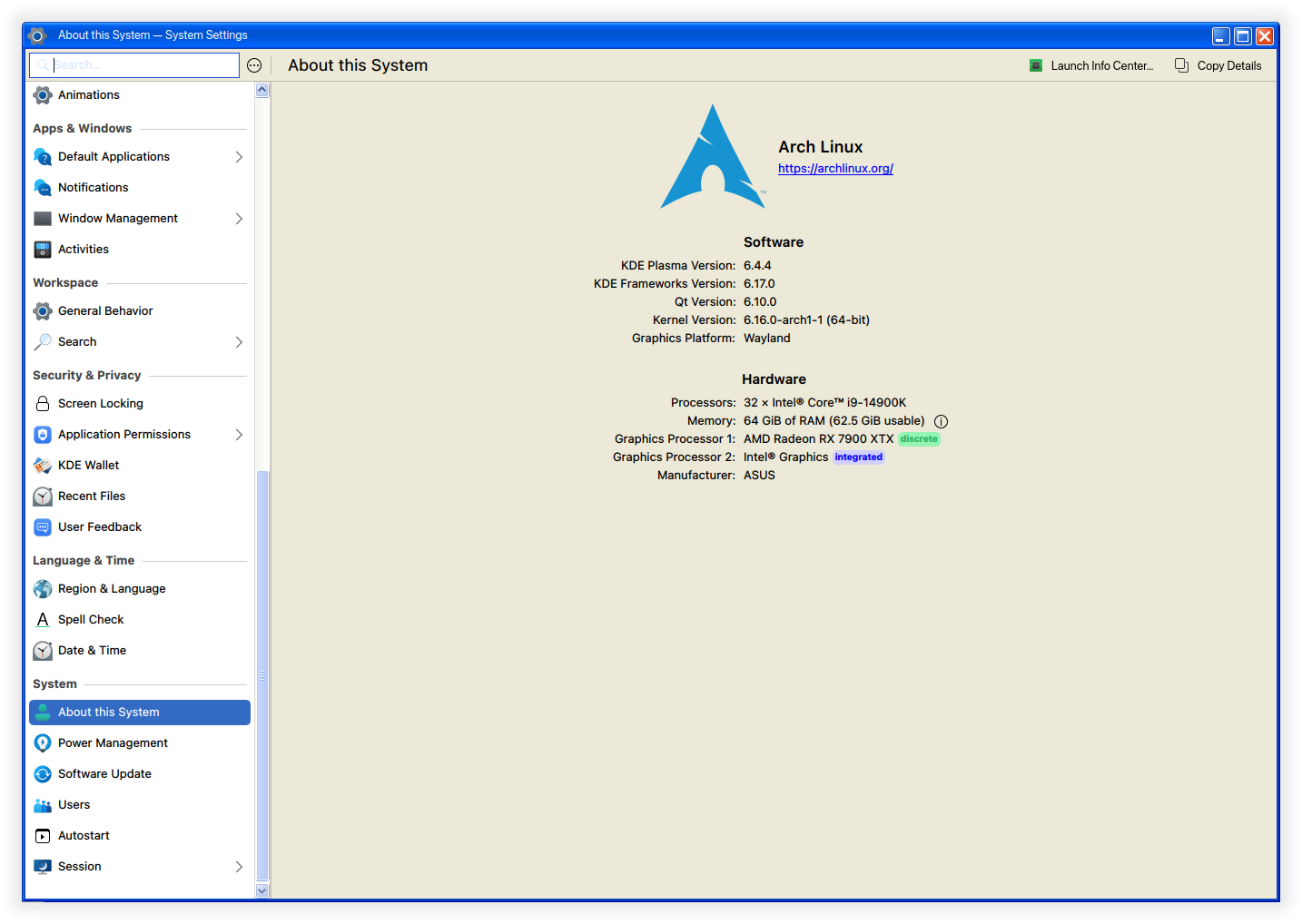
Task: Click the KDE Frameworks Version value 6.17.0
Action: 759,284
